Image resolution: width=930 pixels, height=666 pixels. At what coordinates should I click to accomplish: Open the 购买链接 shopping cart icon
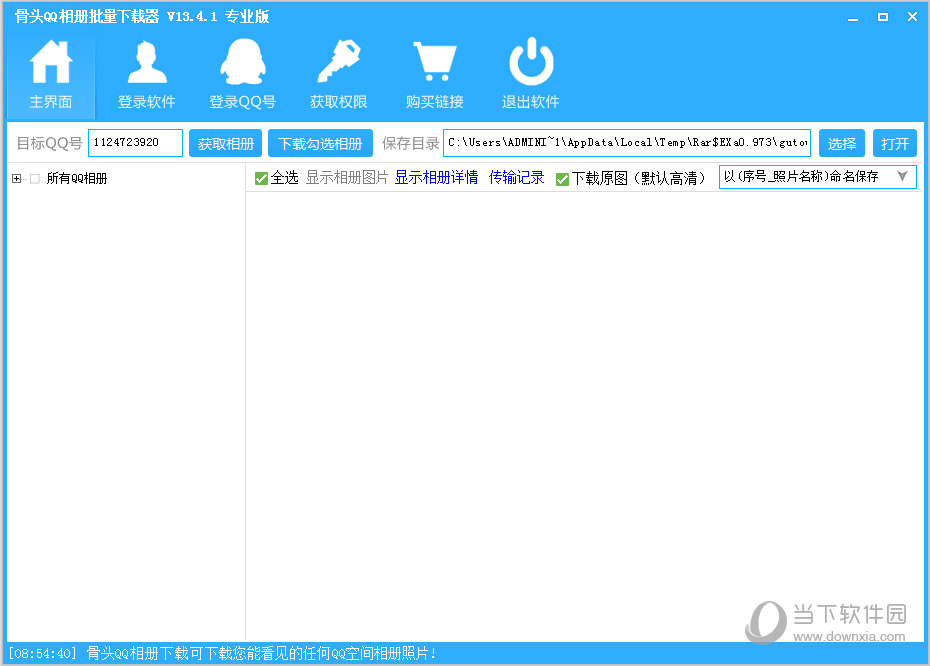435,61
